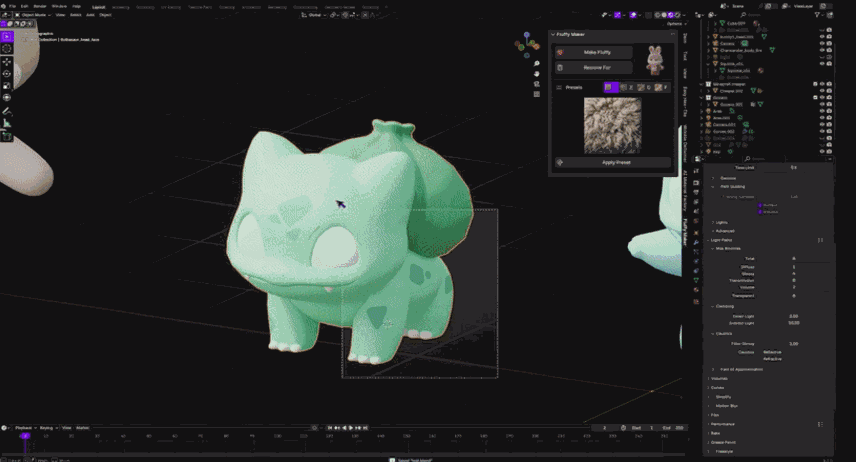Image resolution: width=860 pixels, height=462 pixels.
Task: Expand the Volumes panel
Action: (709, 379)
